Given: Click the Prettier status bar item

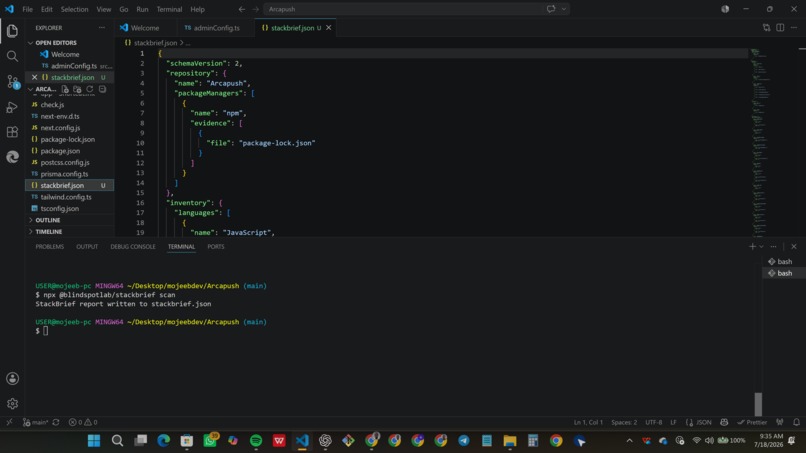Looking at the screenshot, I should pos(752,422).
